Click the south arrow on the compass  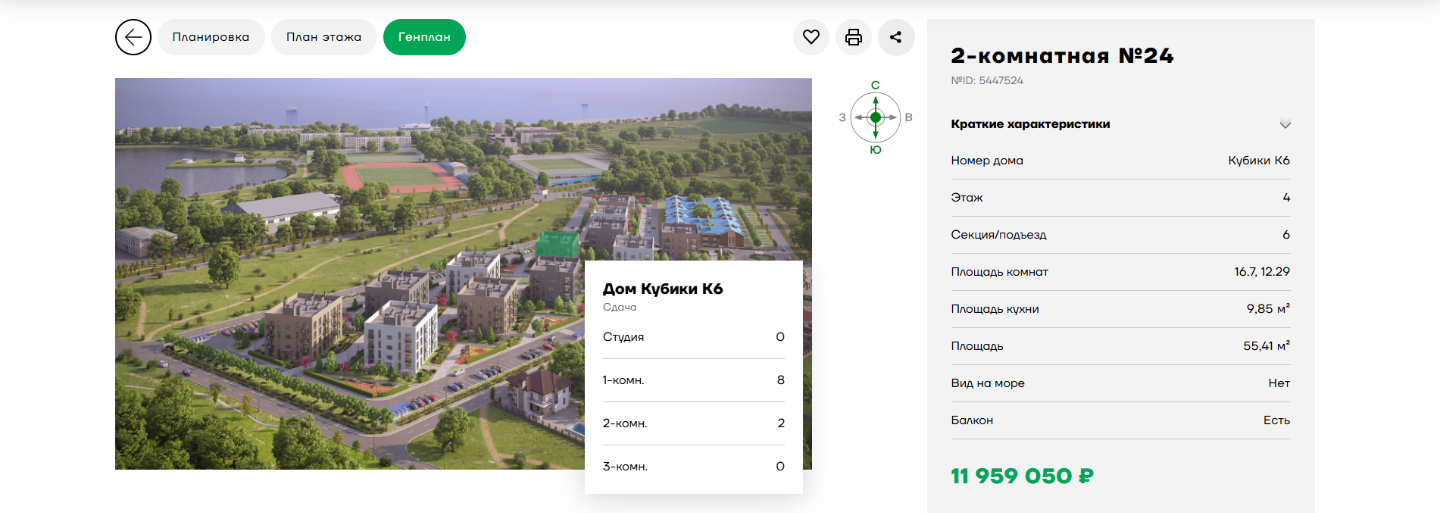coord(876,133)
